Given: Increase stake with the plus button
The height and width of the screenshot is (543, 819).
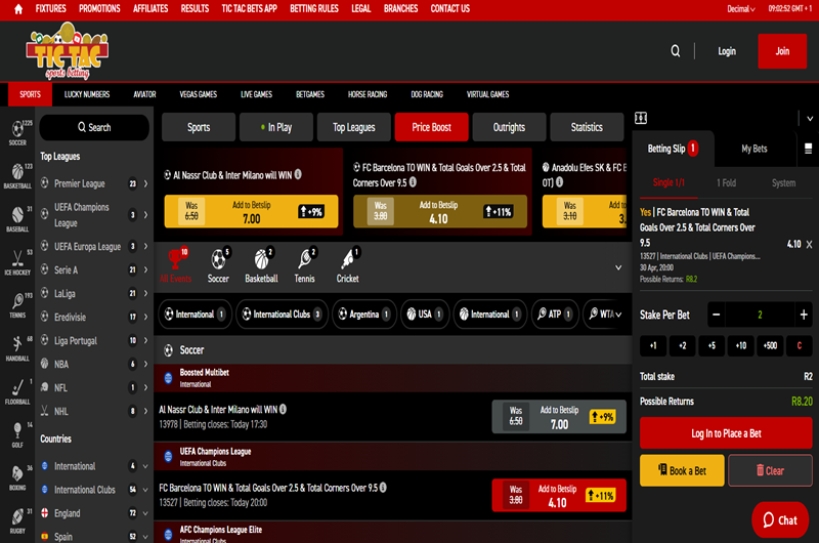Looking at the screenshot, I should point(803,315).
